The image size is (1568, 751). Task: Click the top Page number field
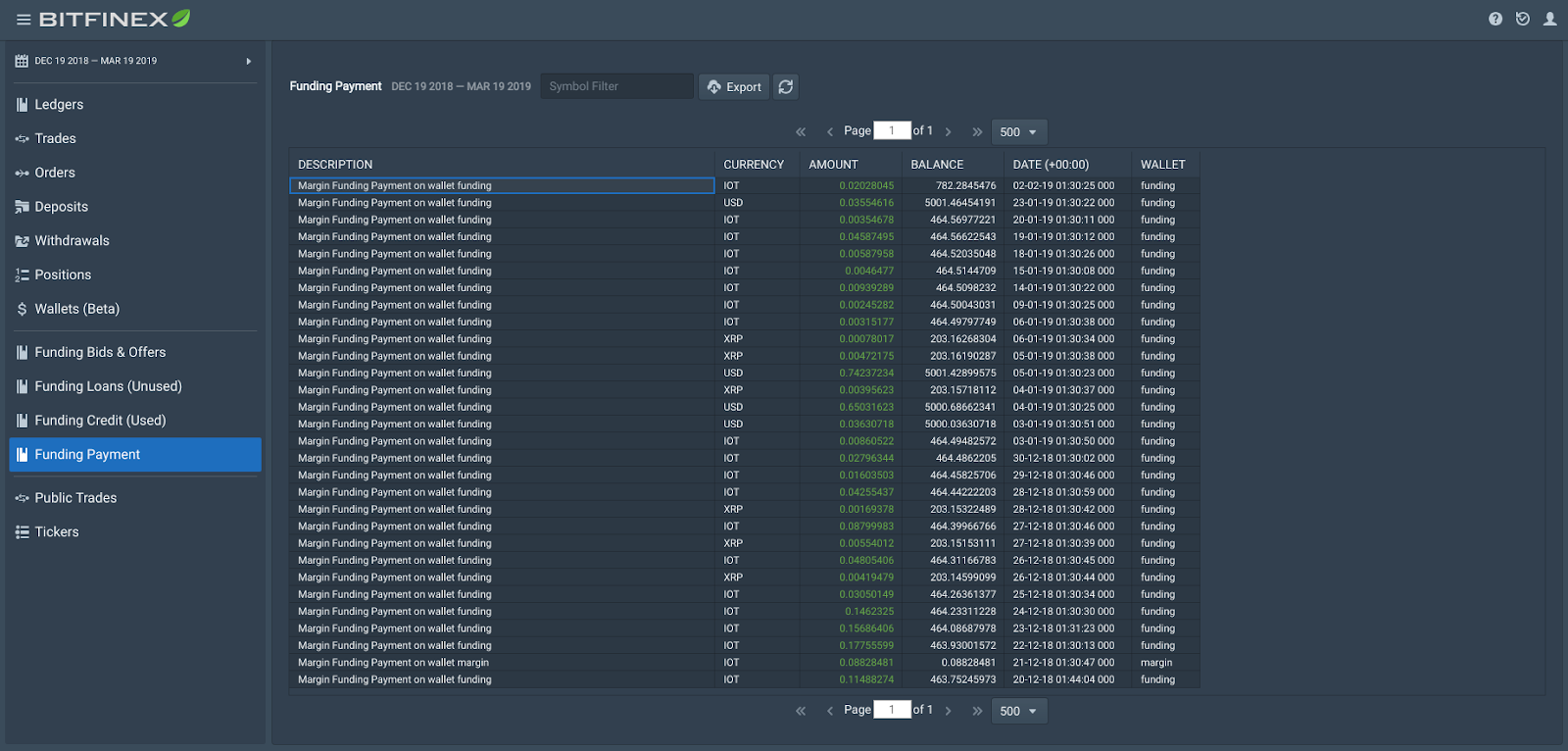tap(892, 130)
